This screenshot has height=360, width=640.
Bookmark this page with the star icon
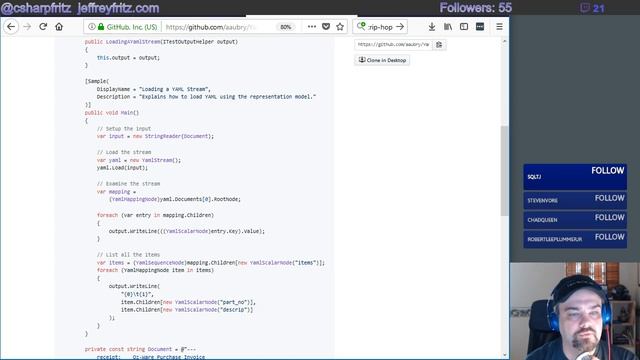(x=340, y=27)
